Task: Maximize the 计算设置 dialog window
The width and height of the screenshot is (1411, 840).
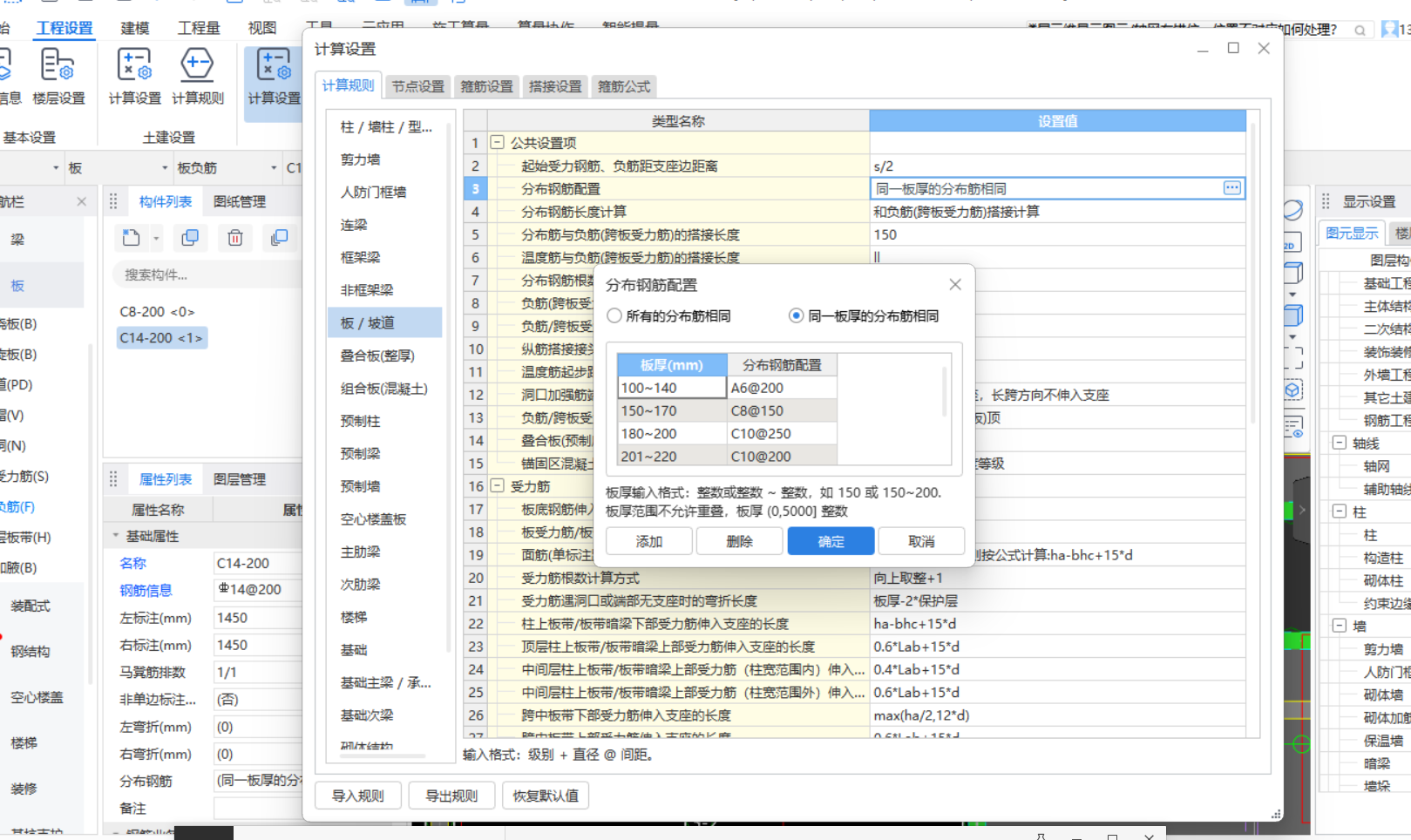Action: (1233, 48)
